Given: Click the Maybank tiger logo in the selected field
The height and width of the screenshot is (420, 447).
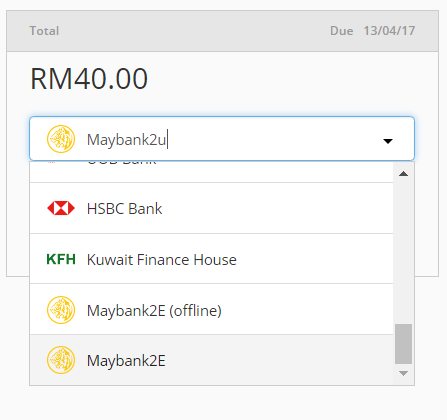Looking at the screenshot, I should tap(61, 139).
